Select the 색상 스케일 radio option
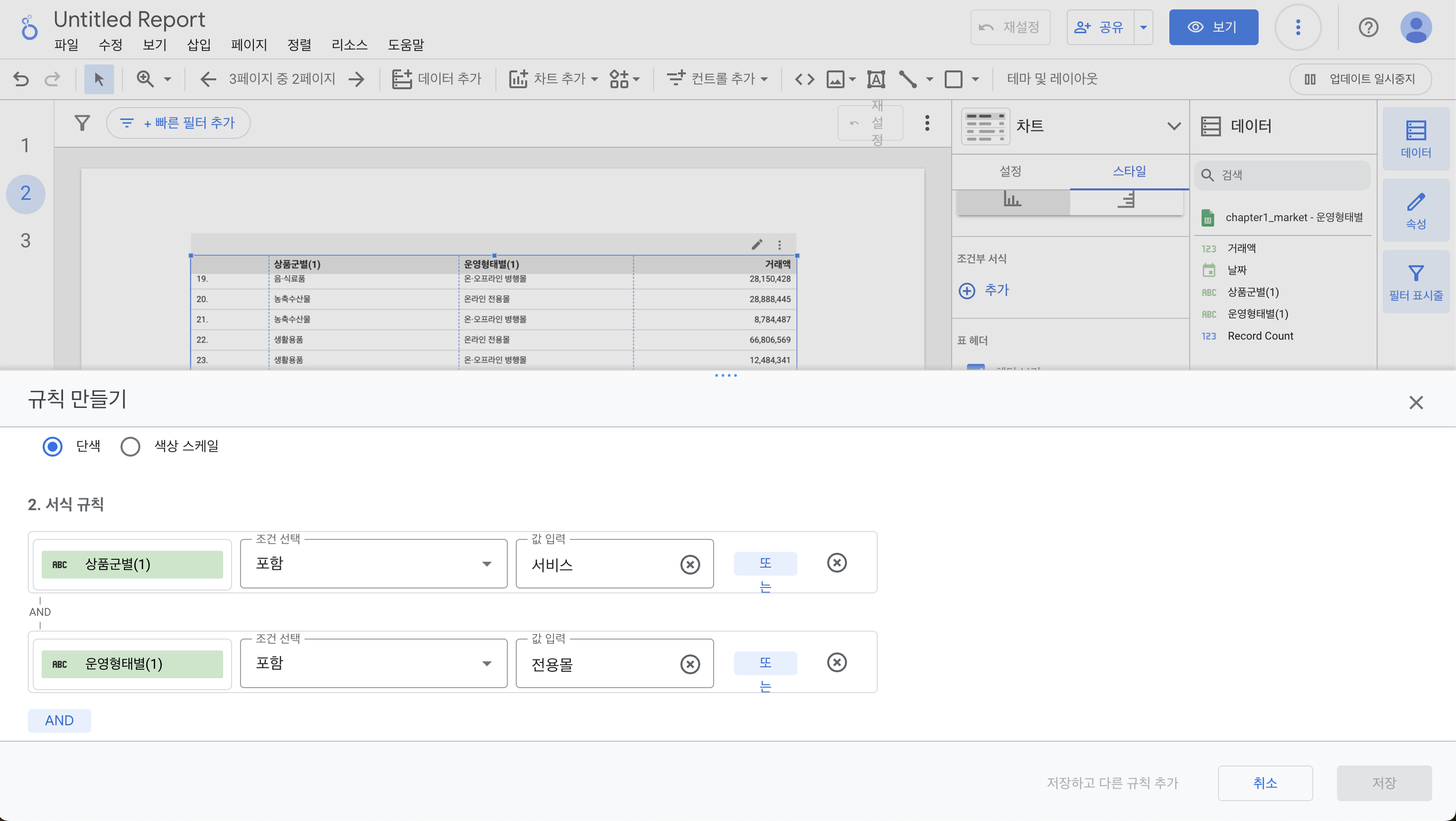The image size is (1456, 821). coord(130,446)
